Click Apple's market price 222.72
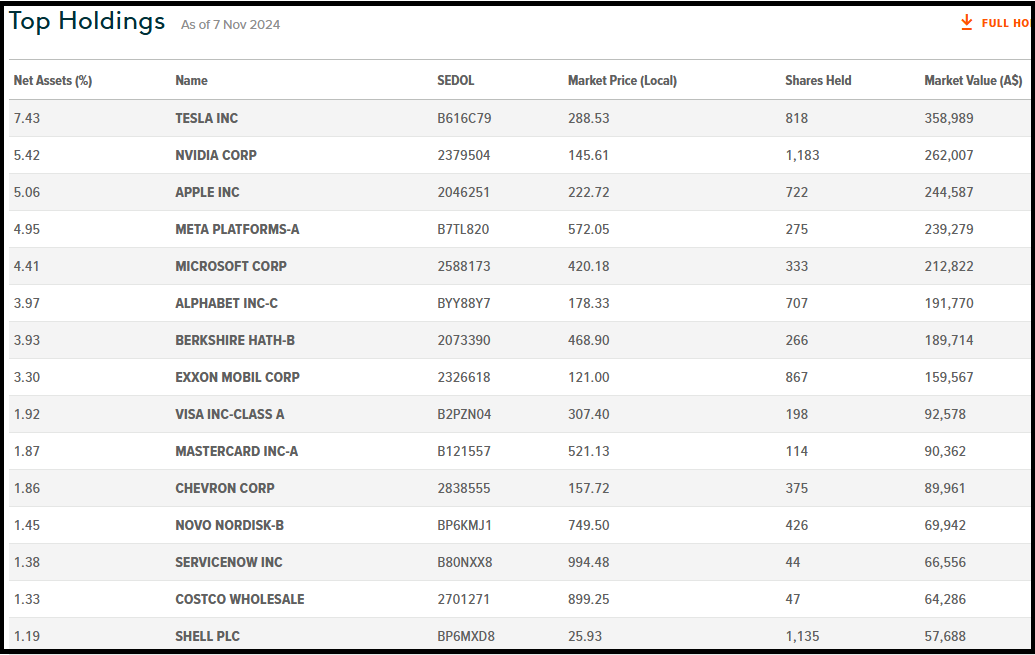 click(589, 192)
